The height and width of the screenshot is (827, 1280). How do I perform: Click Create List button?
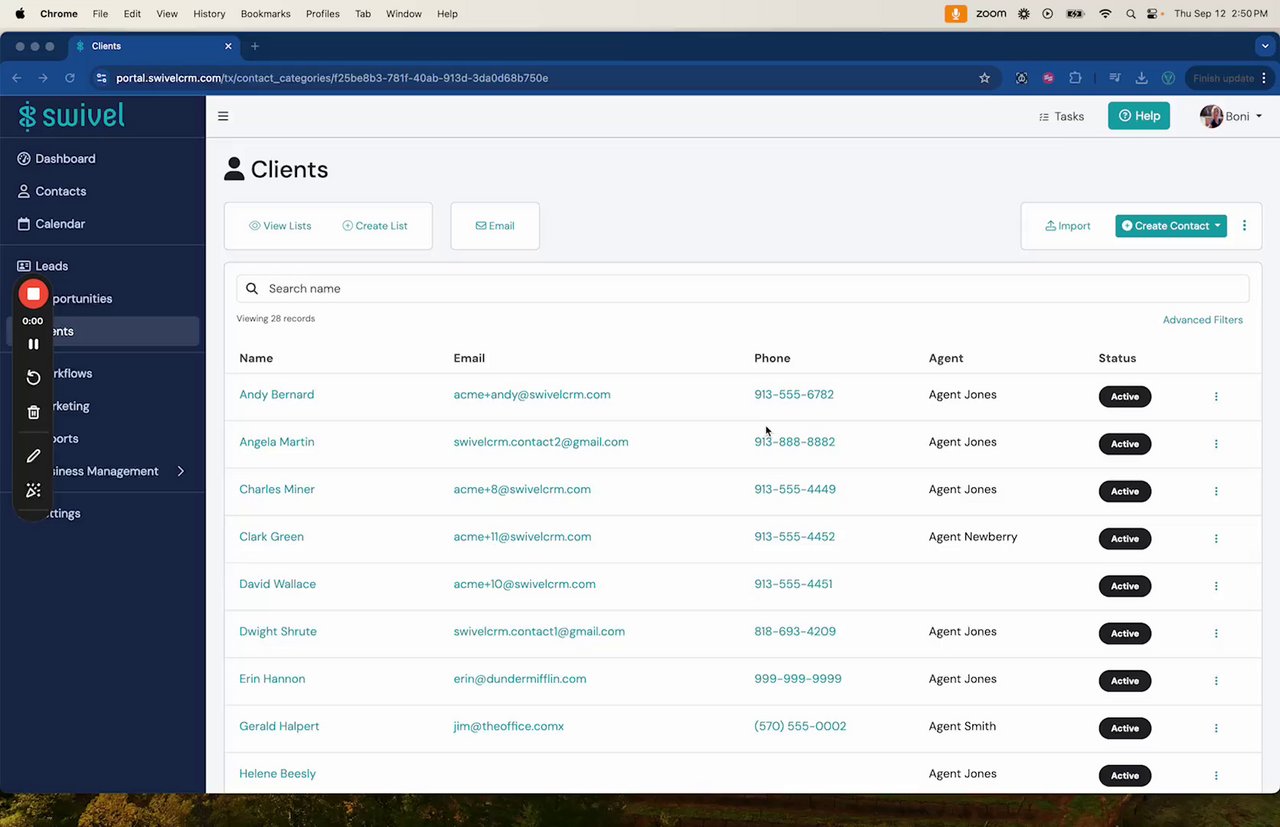click(375, 226)
